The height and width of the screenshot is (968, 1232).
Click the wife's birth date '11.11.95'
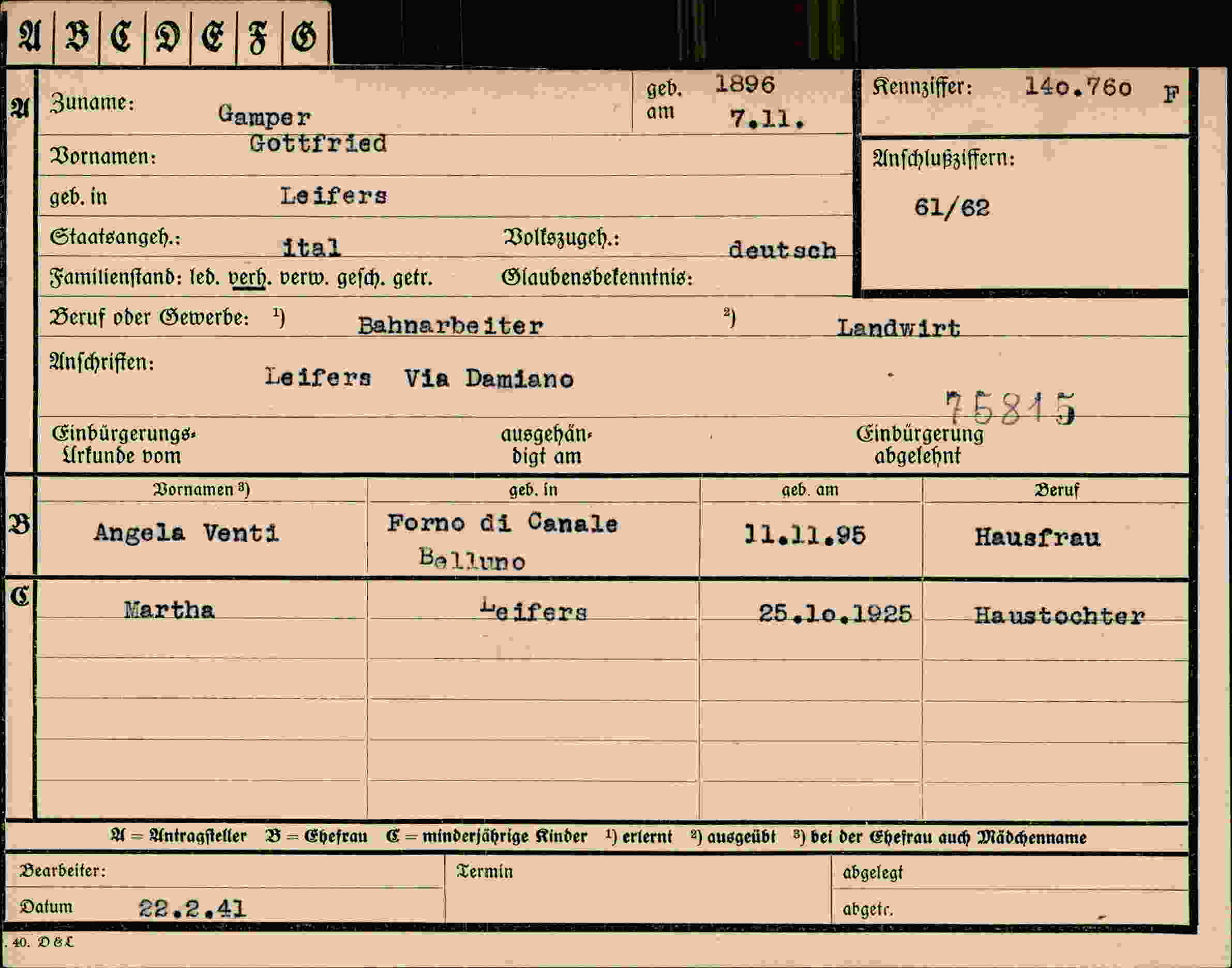click(804, 535)
